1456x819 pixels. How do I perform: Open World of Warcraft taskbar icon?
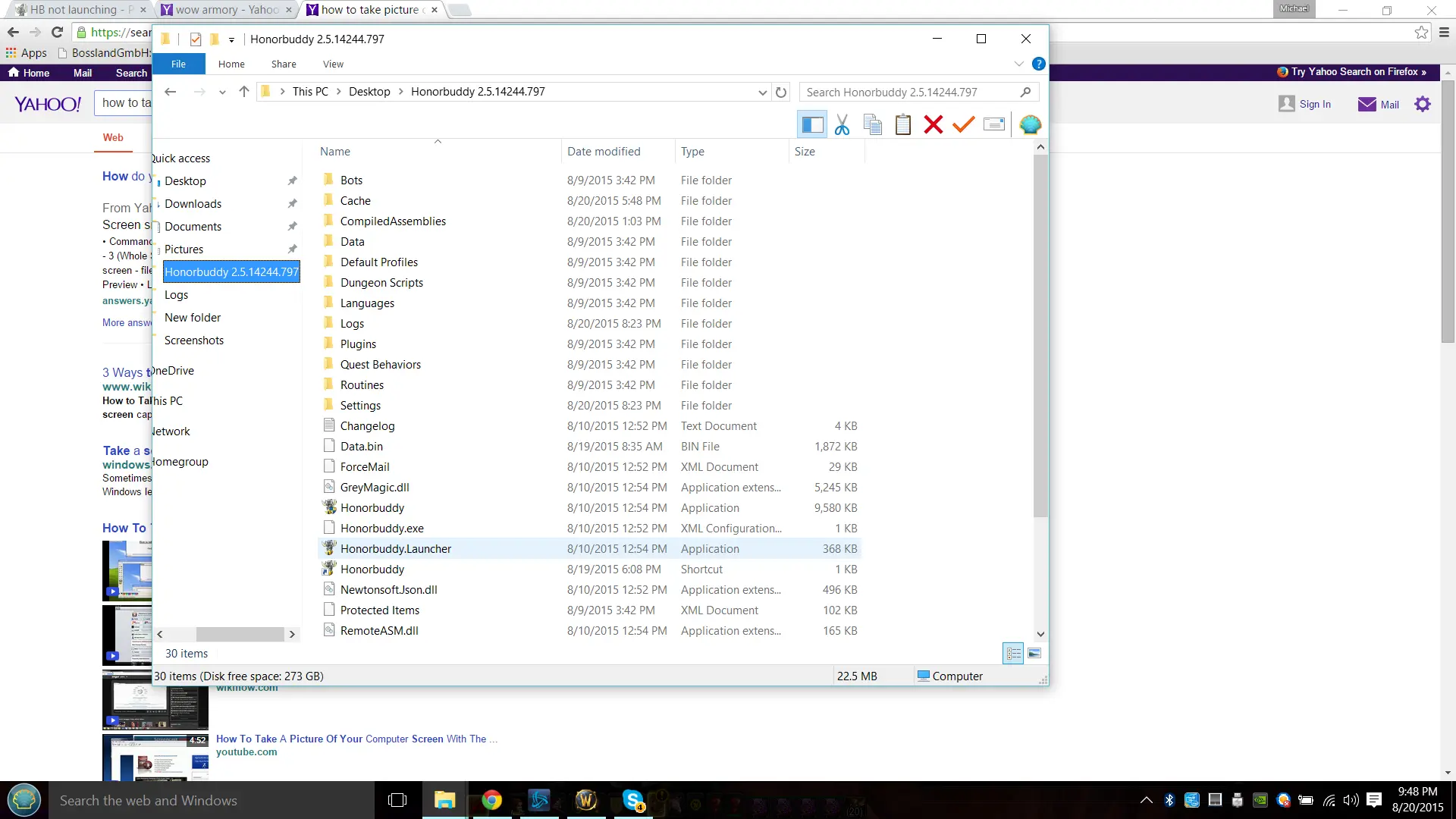coord(586,800)
